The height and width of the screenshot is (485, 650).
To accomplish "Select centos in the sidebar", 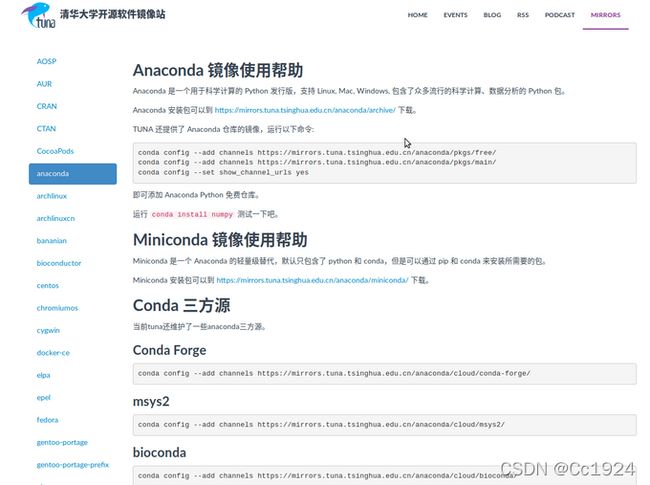I will 48,285.
